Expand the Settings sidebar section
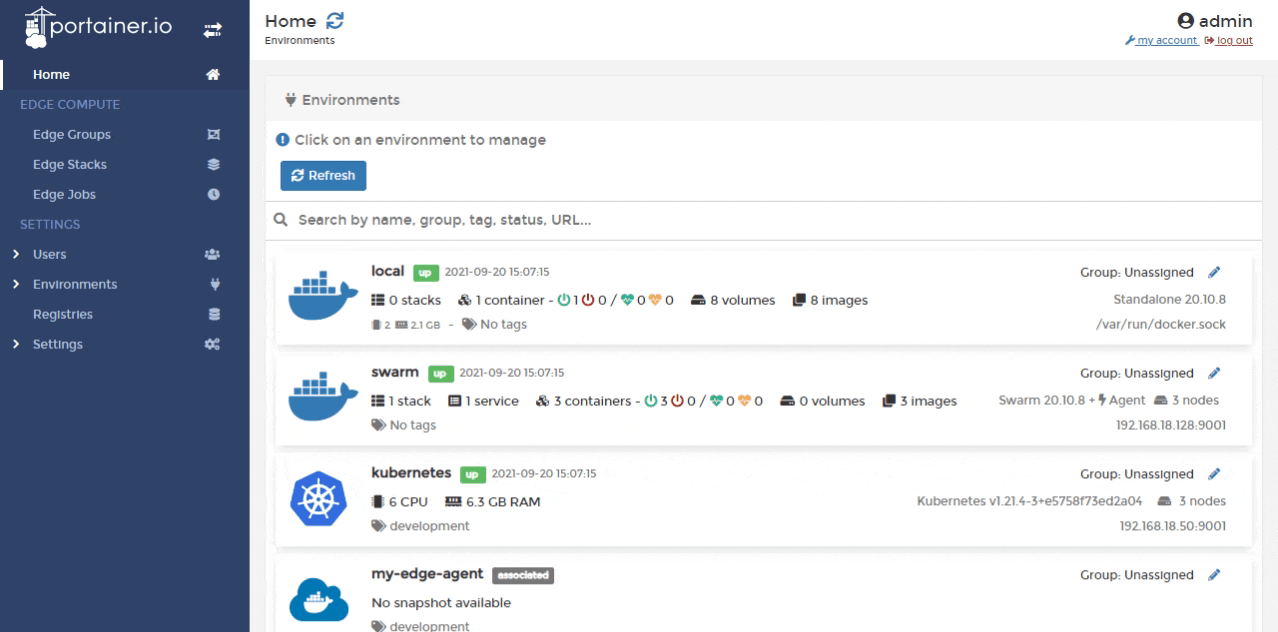The height and width of the screenshot is (632, 1278). click(17, 344)
